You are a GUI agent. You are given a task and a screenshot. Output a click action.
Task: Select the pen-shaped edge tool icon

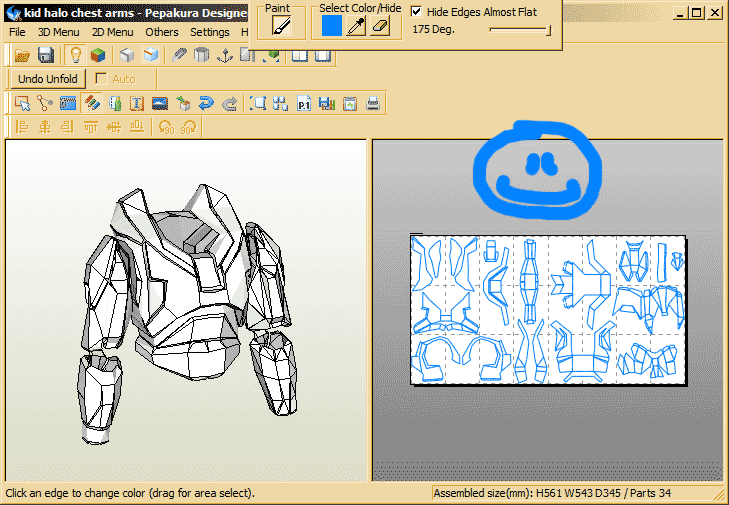click(x=179, y=55)
